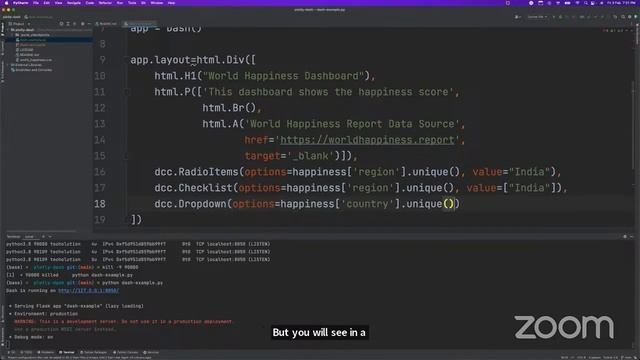Open the Refactor menu
Image resolution: width=640 pixels, height=360 pixels.
[105, 3]
